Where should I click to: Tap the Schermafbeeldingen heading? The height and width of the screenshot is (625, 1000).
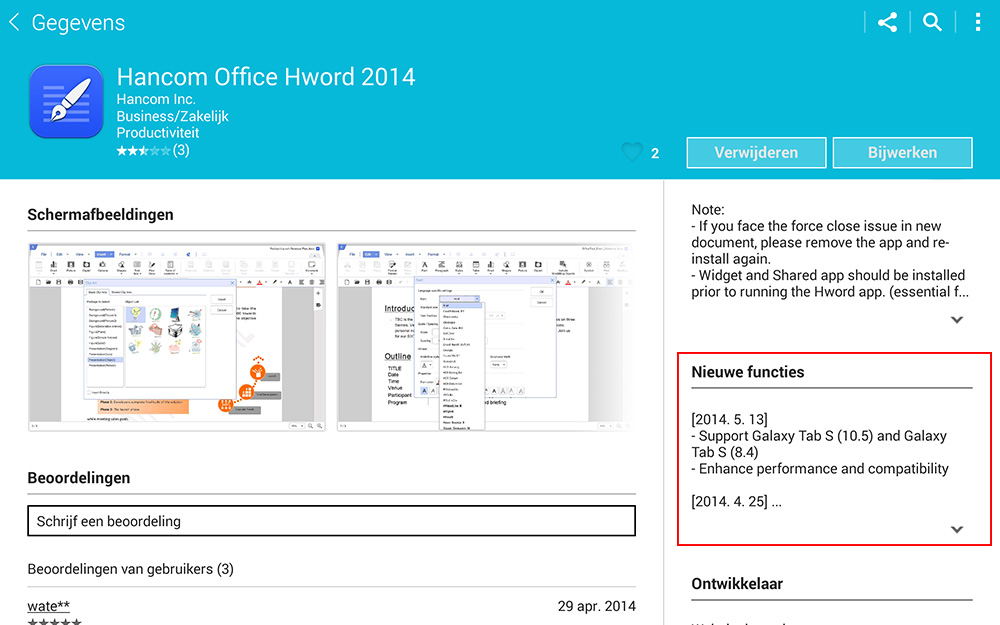click(100, 215)
